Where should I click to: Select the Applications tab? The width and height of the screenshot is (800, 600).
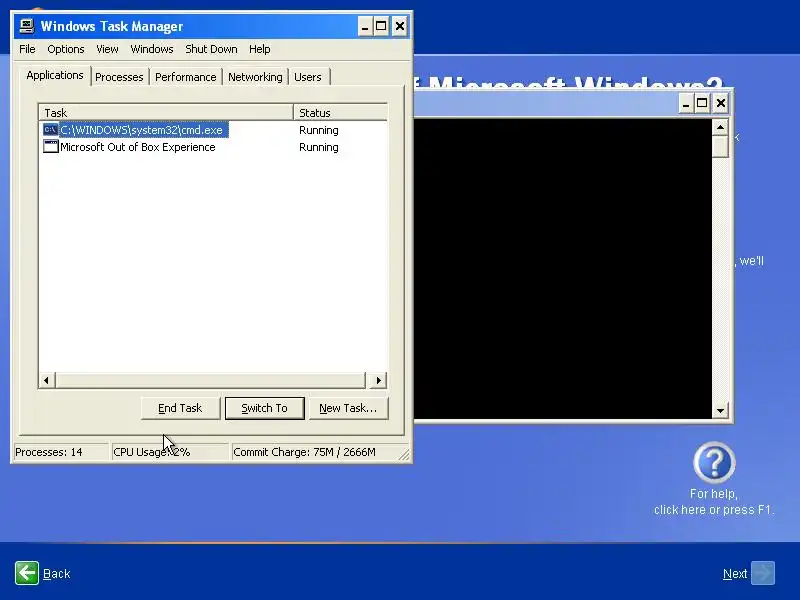pyautogui.click(x=55, y=76)
